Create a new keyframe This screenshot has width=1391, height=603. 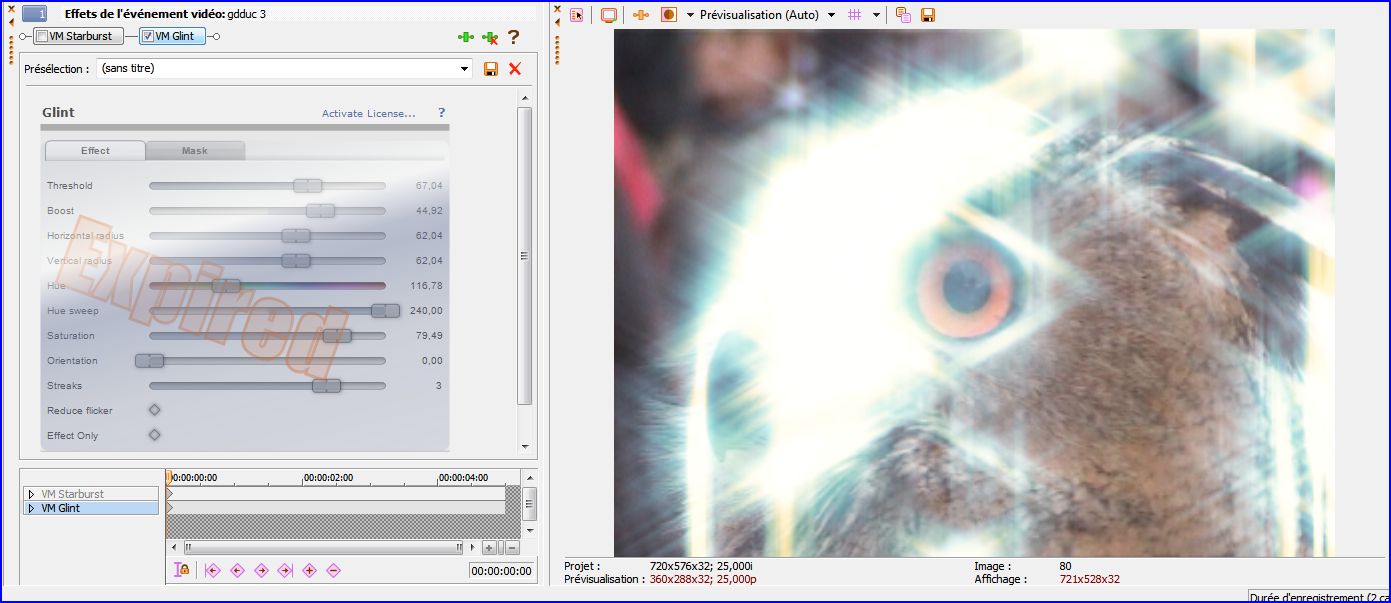309,570
